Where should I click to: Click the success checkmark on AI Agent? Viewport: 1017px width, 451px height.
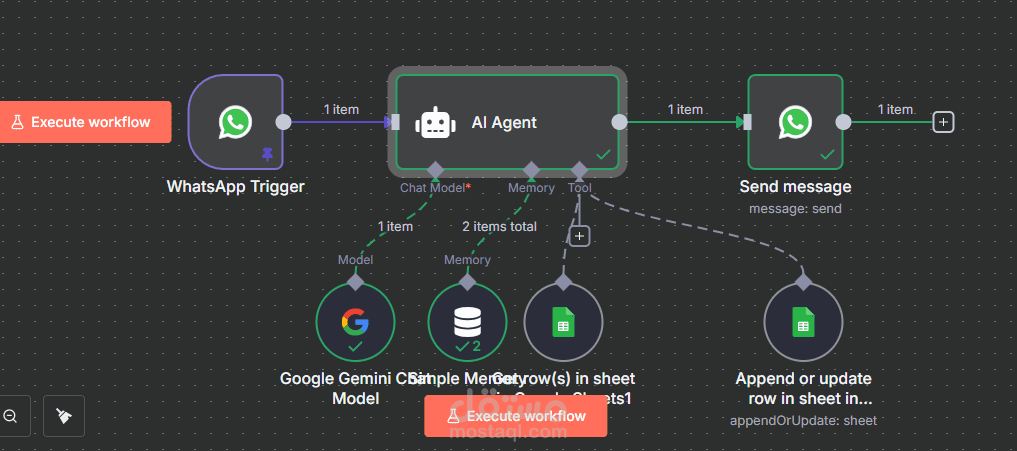pos(604,154)
